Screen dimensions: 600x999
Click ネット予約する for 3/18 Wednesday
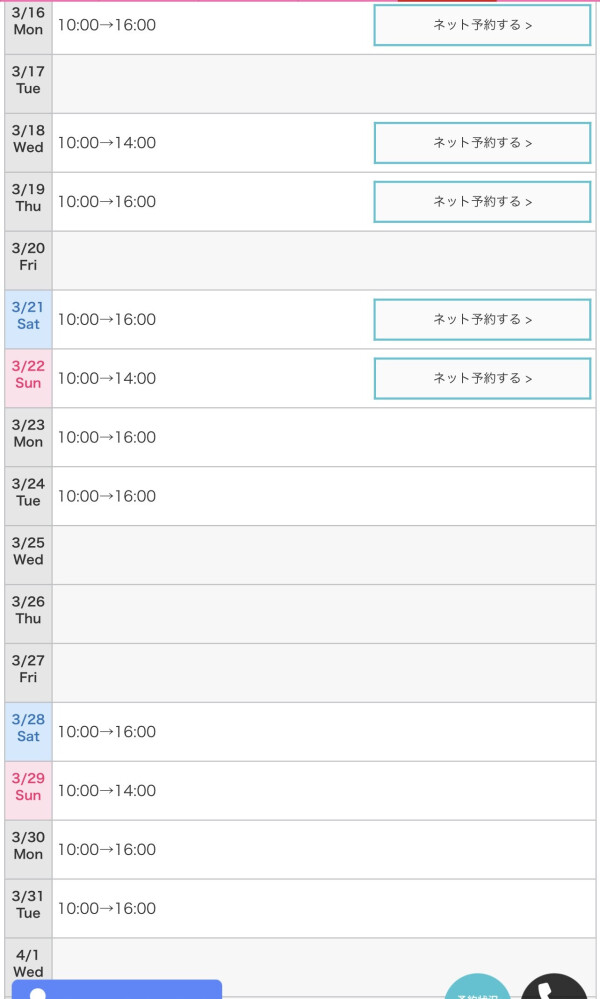pyautogui.click(x=482, y=143)
